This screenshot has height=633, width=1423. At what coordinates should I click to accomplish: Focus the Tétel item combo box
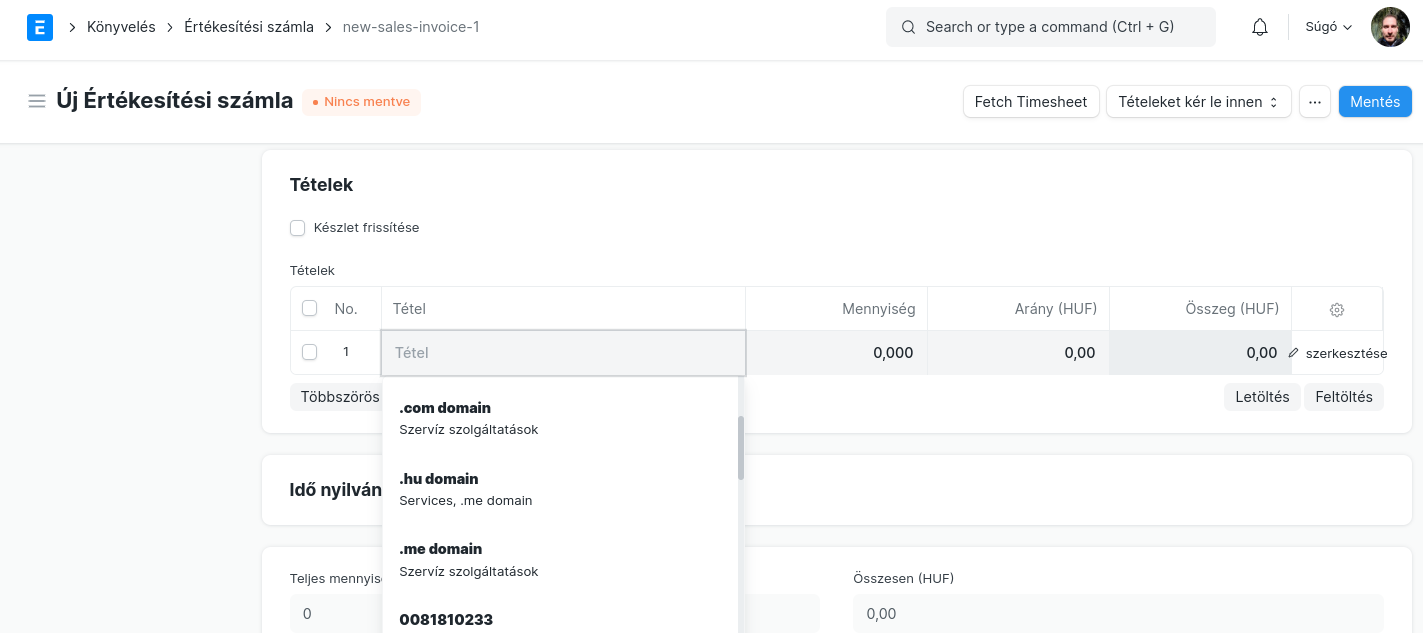point(563,353)
